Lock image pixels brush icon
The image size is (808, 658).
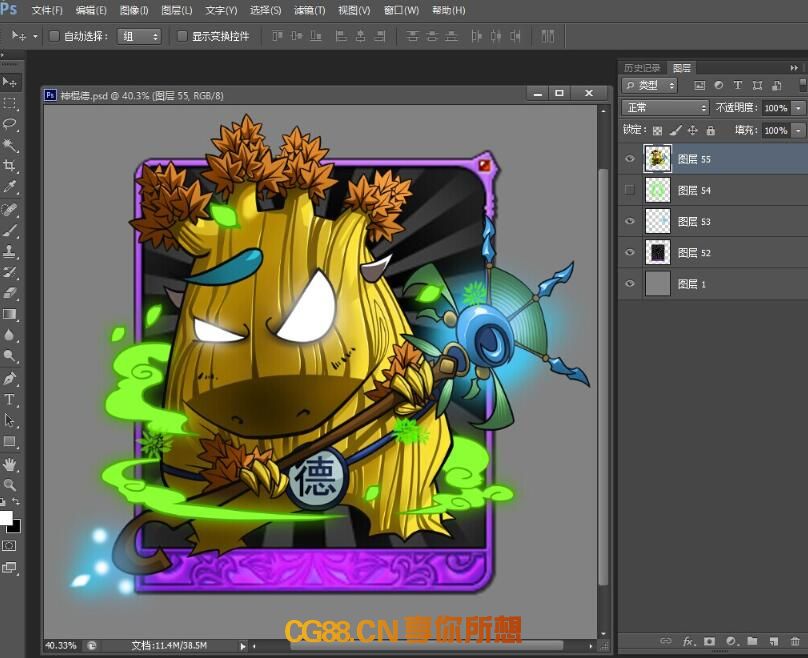pos(676,130)
